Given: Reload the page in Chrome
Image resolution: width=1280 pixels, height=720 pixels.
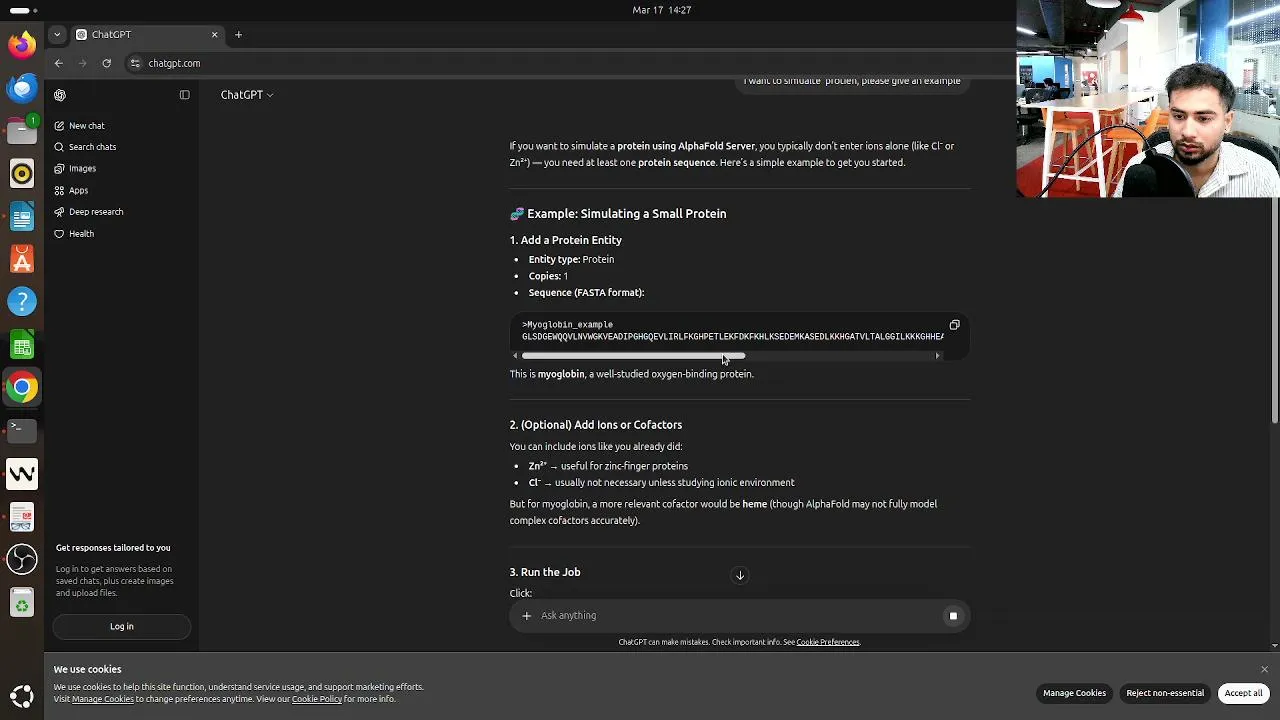Looking at the screenshot, I should [106, 63].
